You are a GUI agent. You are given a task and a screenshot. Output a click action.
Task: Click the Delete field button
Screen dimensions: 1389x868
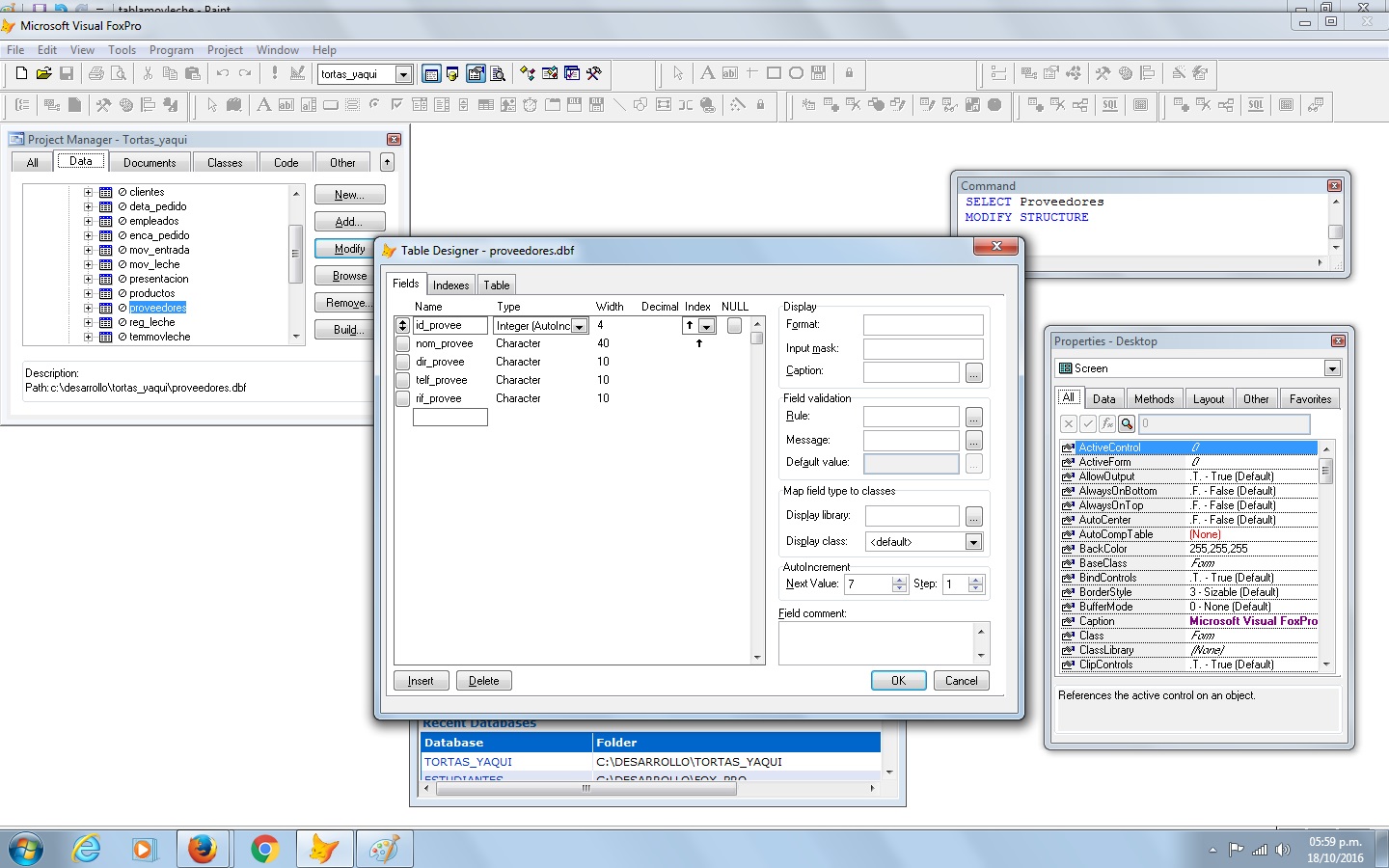(x=483, y=681)
